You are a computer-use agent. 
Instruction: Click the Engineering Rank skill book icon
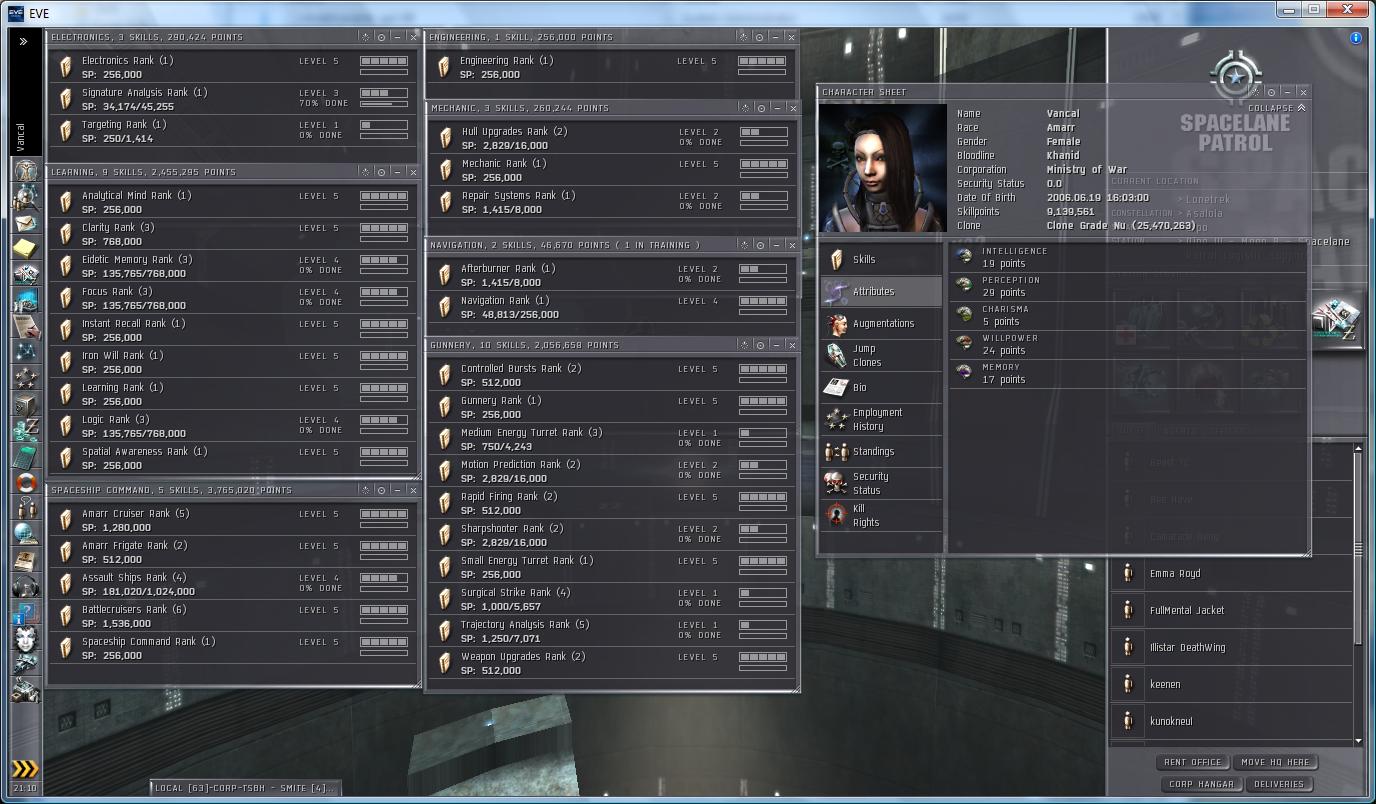445,67
